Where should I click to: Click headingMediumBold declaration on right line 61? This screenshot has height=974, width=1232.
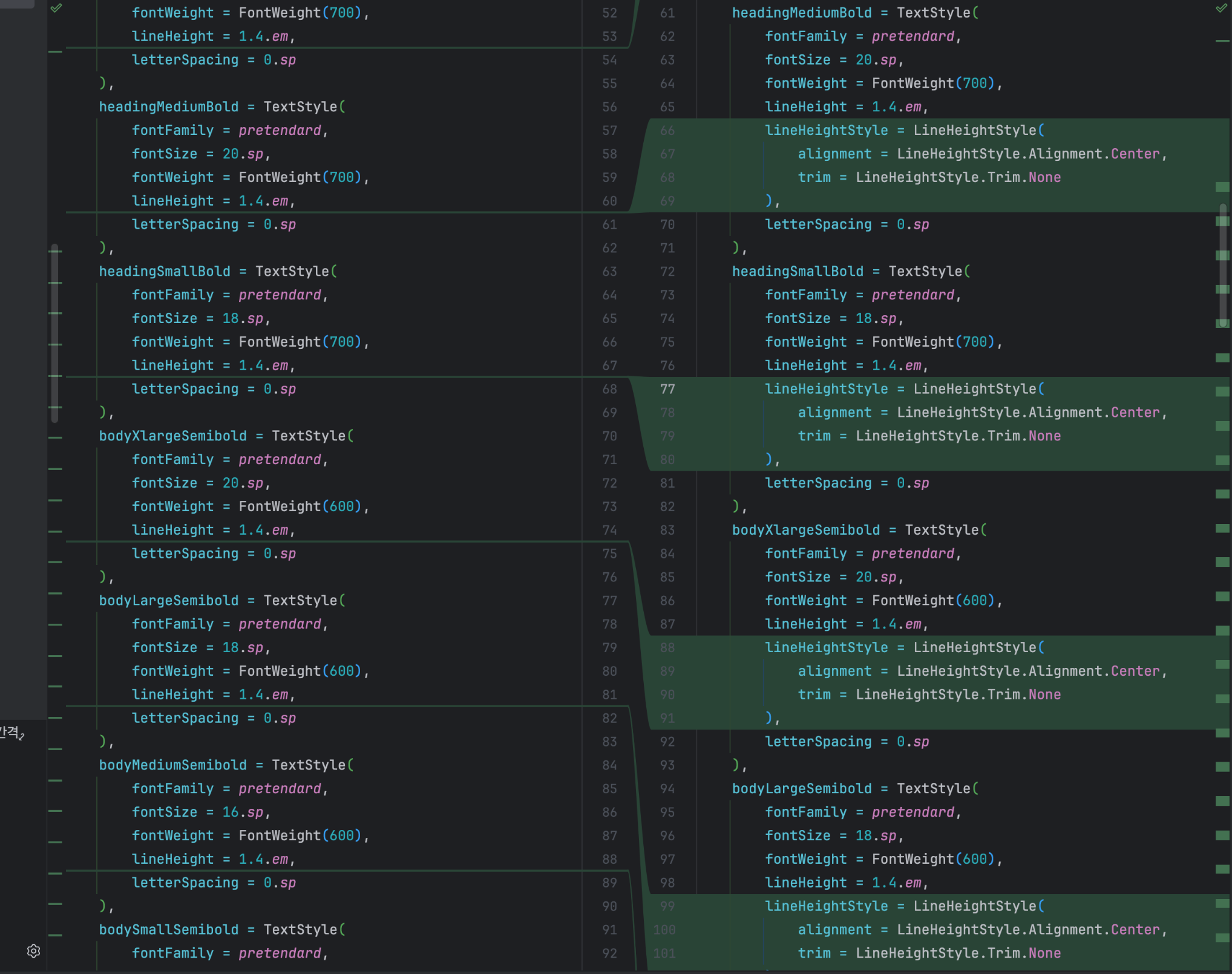click(x=801, y=13)
